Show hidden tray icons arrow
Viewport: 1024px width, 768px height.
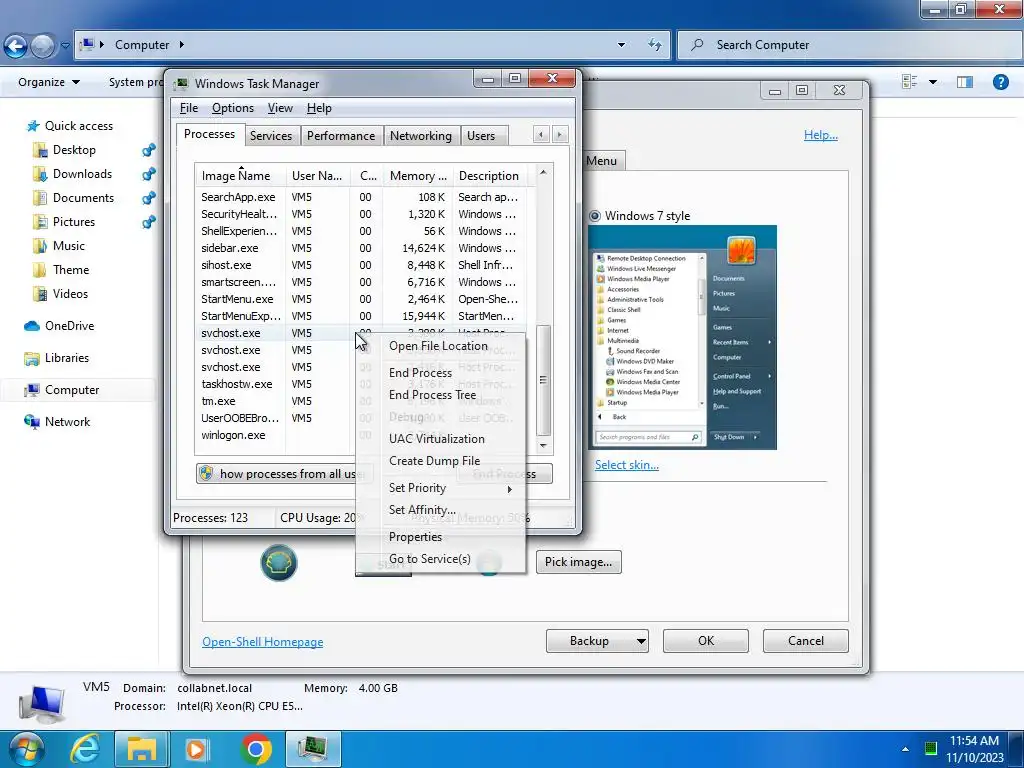905,750
